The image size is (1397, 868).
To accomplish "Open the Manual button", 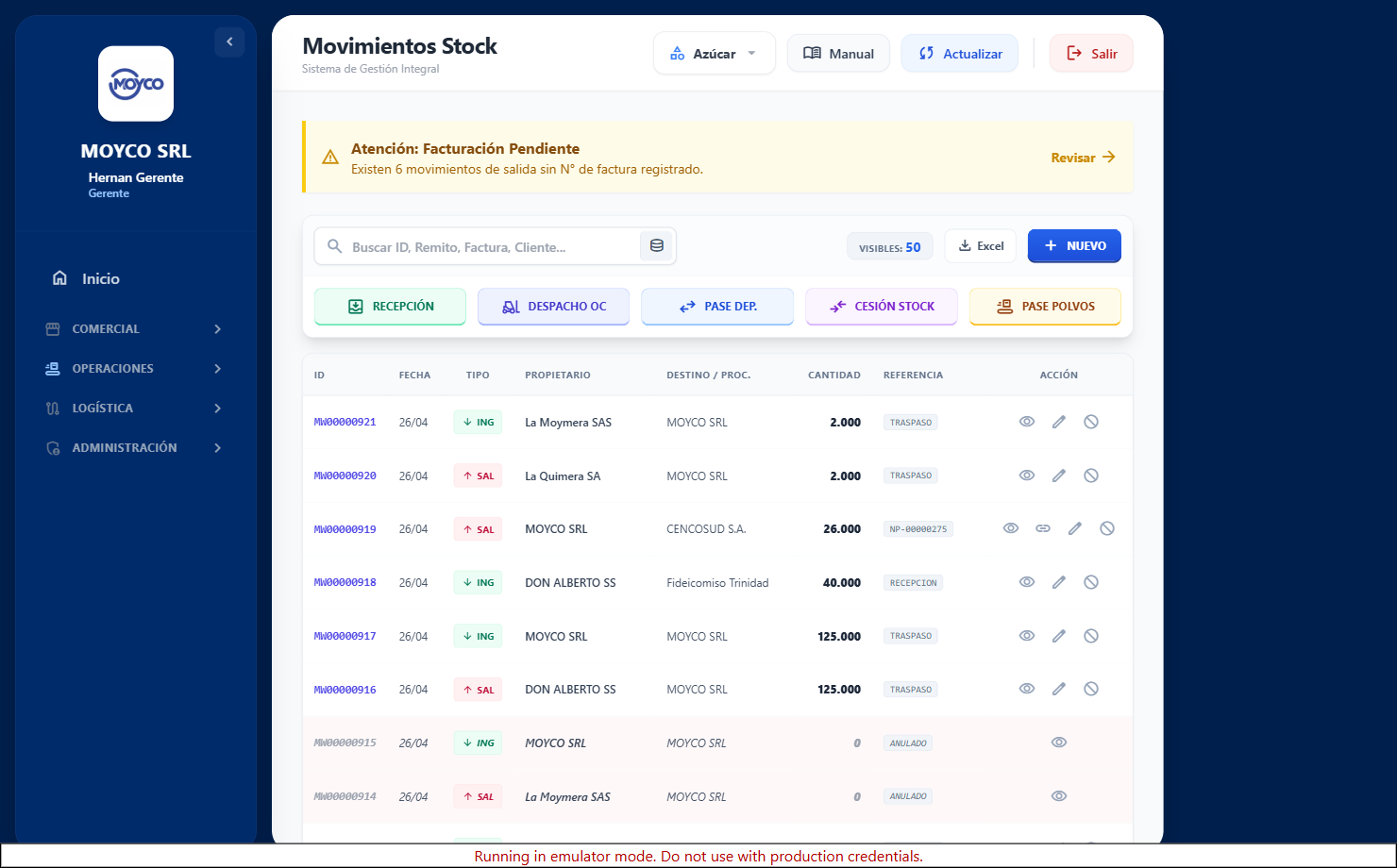I will click(x=838, y=53).
